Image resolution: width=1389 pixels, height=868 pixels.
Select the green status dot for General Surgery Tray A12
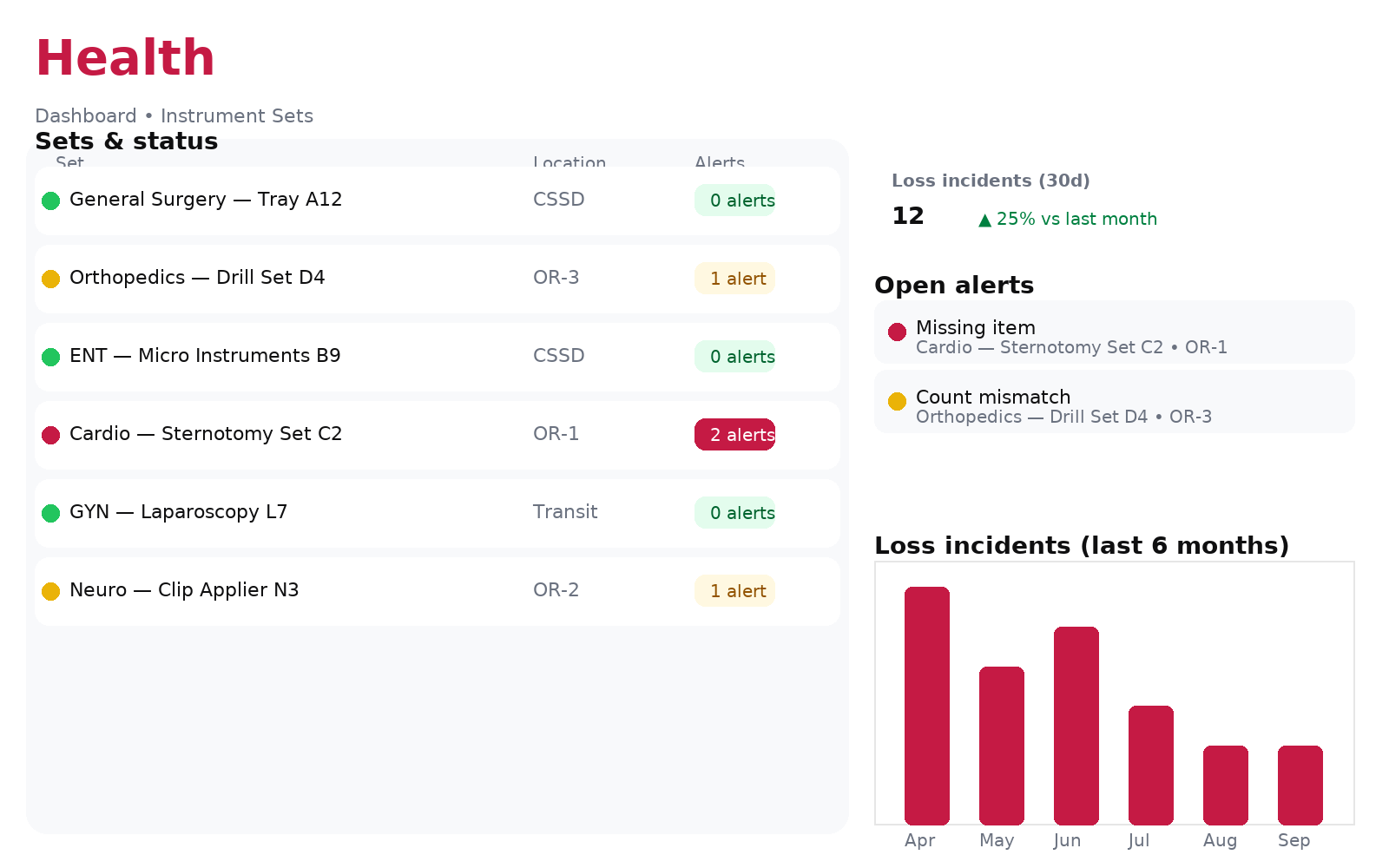pyautogui.click(x=51, y=201)
